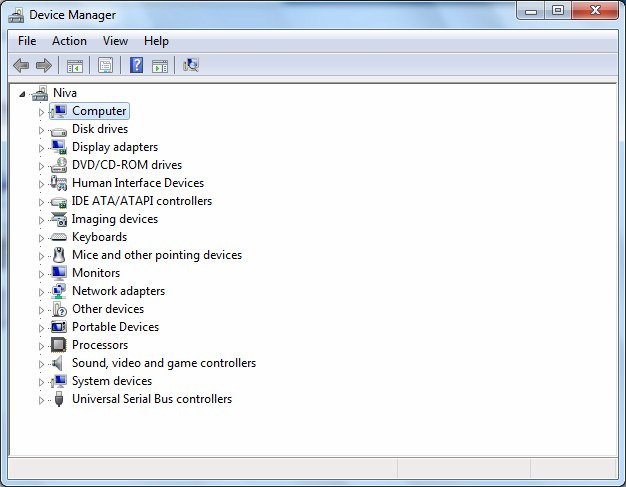The height and width of the screenshot is (487, 626).
Task: Click the USB plug icon
Action: pyautogui.click(x=59, y=399)
